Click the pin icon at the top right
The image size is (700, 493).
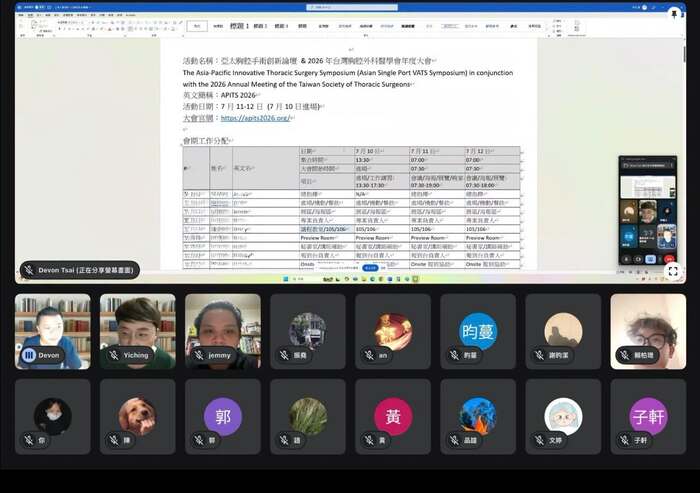tap(674, 14)
